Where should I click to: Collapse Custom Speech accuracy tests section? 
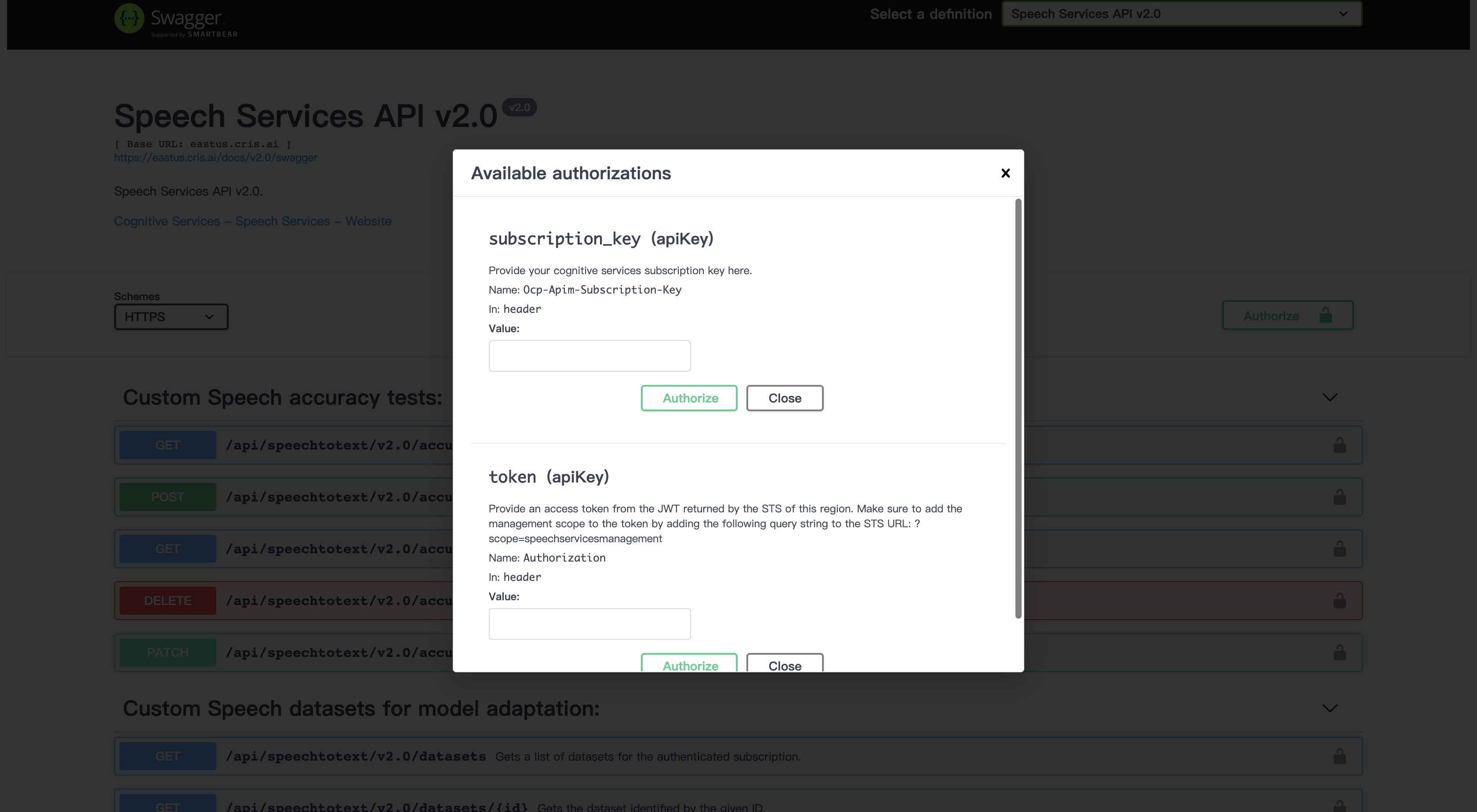point(1330,397)
